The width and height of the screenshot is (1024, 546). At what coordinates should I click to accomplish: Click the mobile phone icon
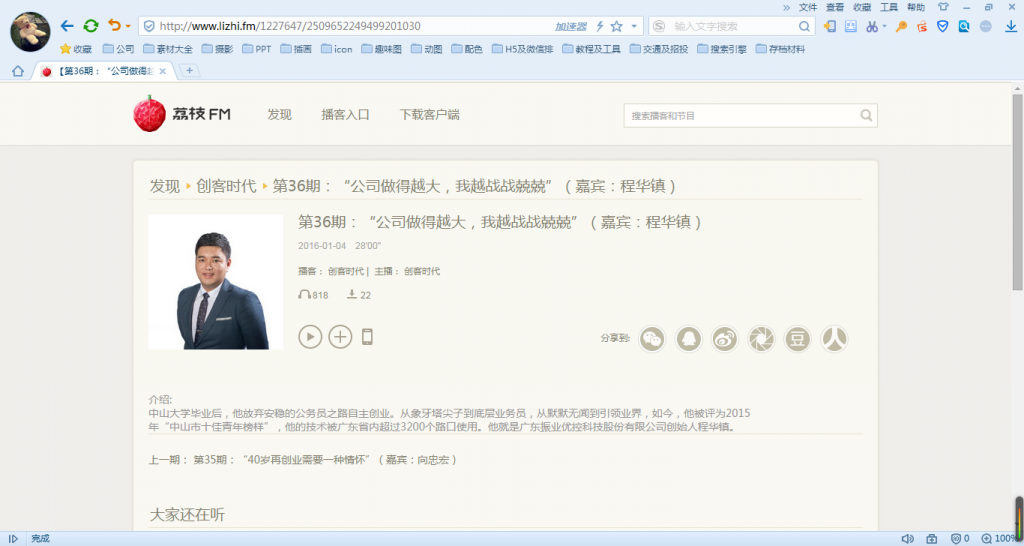[x=367, y=337]
